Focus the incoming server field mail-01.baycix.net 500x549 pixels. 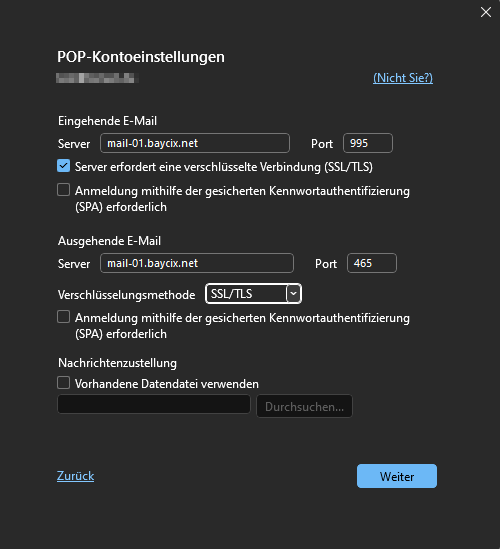tap(195, 143)
